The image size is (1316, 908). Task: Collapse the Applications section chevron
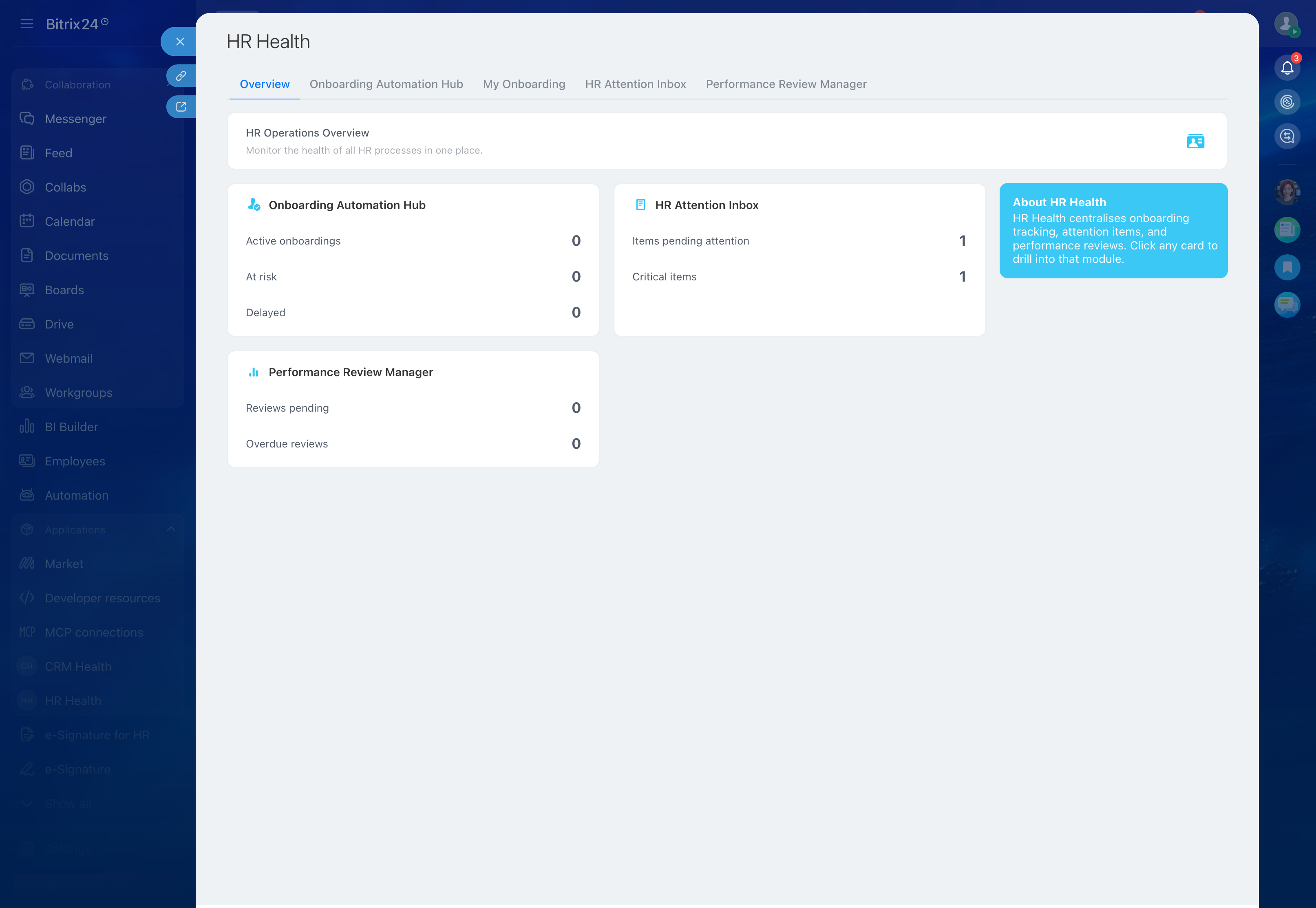tap(171, 530)
